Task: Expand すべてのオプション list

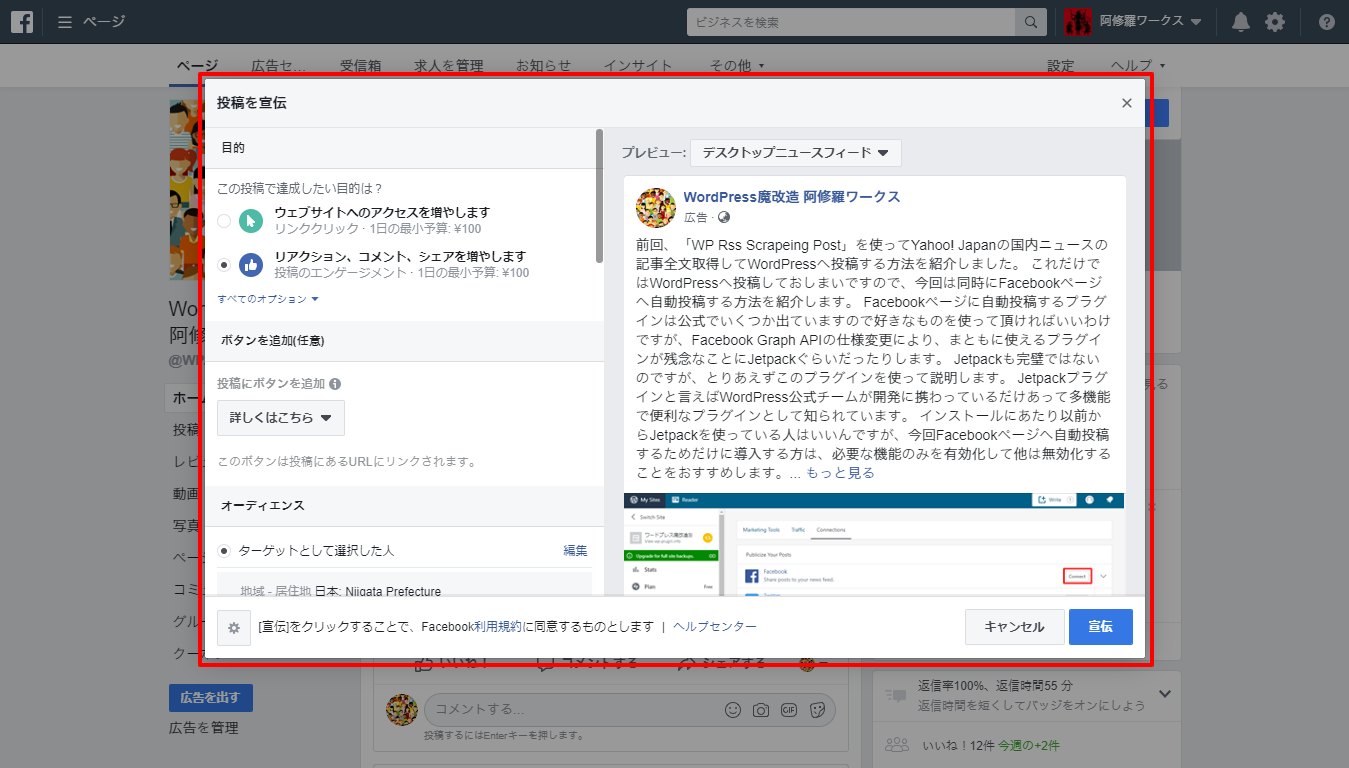Action: tap(268, 299)
